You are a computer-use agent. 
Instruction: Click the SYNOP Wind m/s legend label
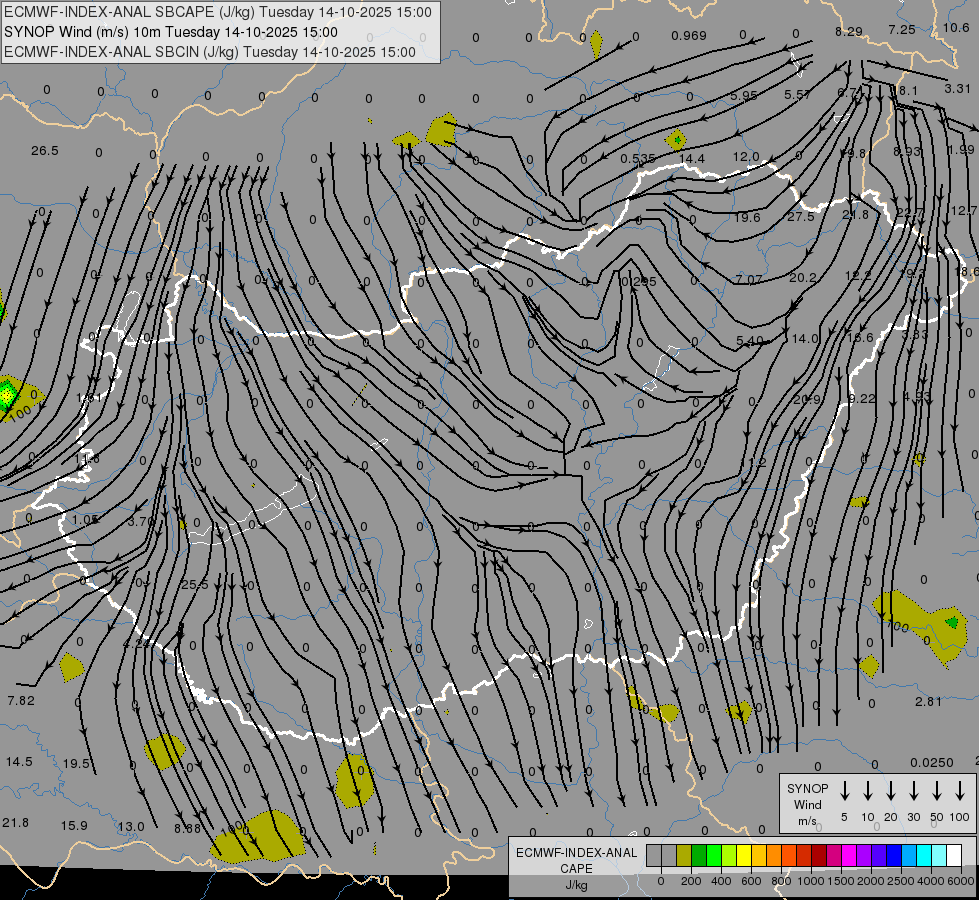[x=807, y=804]
